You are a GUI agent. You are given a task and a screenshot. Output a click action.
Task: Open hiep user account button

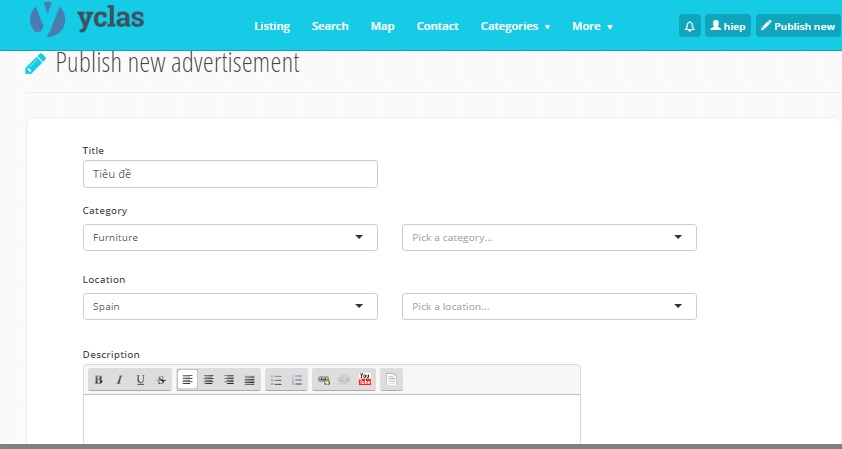(x=728, y=26)
